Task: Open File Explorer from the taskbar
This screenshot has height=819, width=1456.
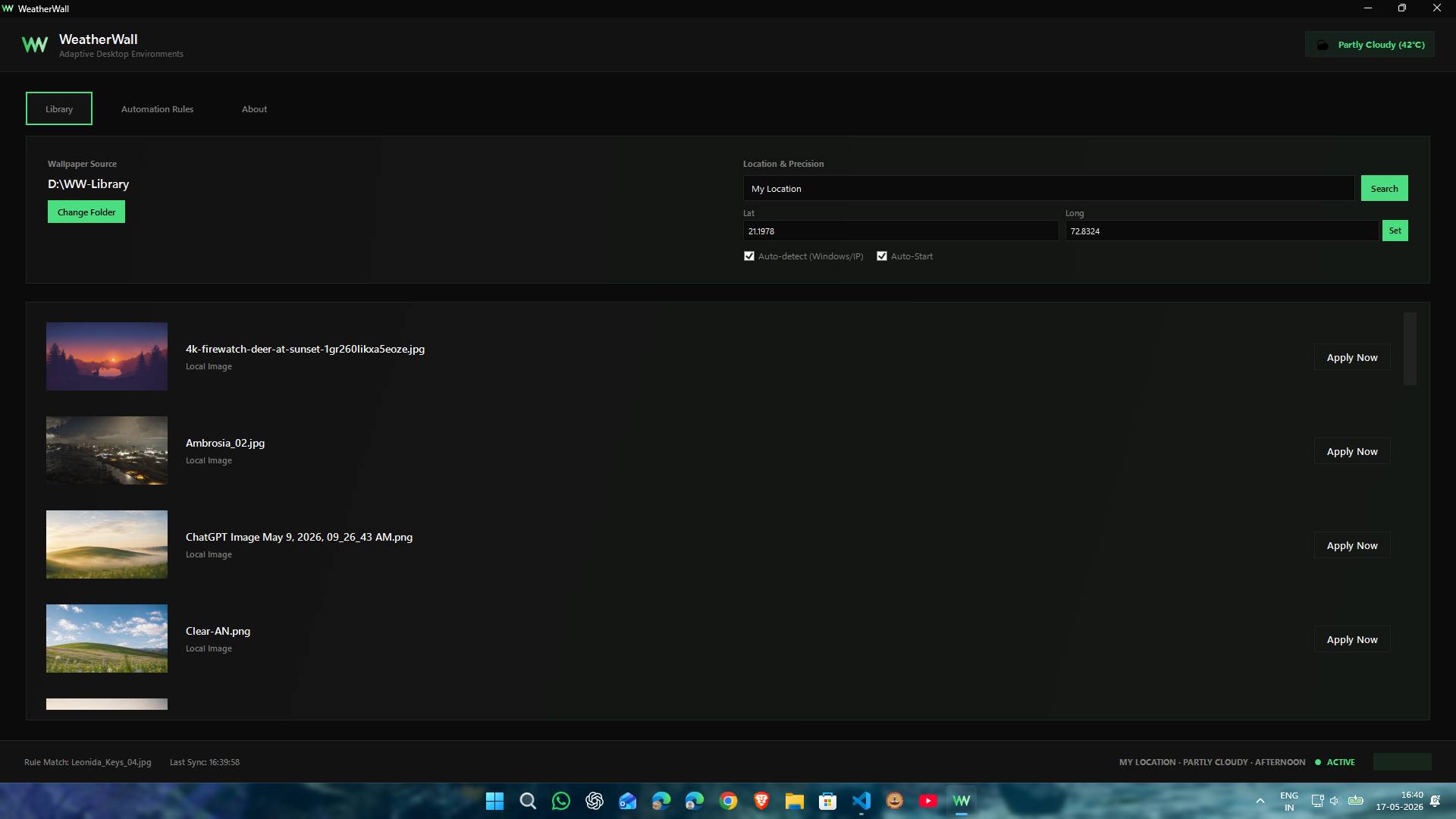Action: [795, 801]
